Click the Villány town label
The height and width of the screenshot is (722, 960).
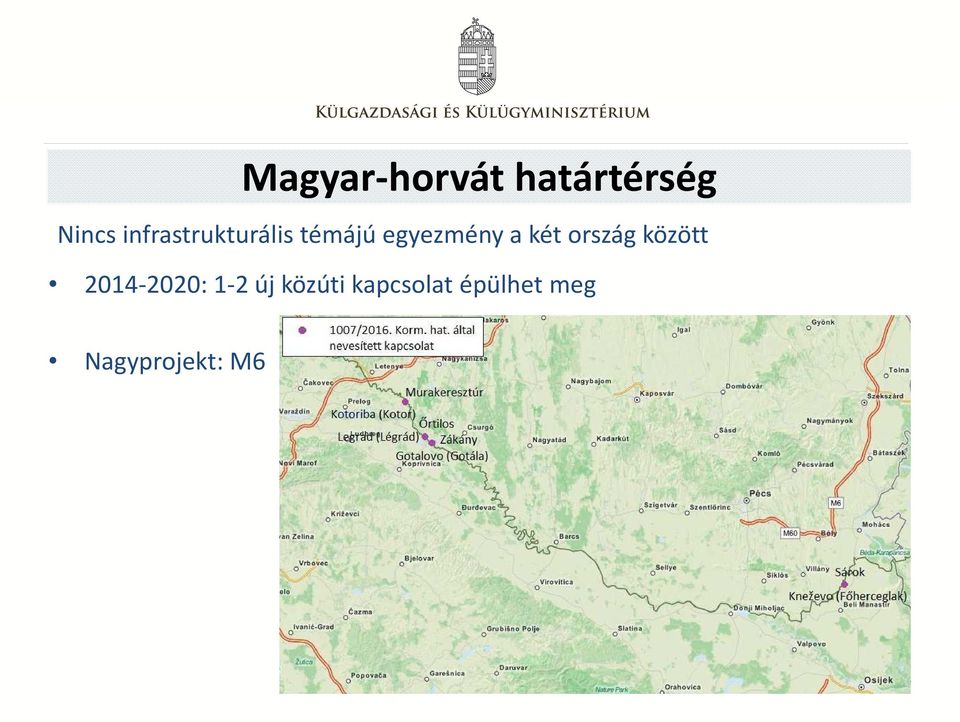(x=817, y=569)
